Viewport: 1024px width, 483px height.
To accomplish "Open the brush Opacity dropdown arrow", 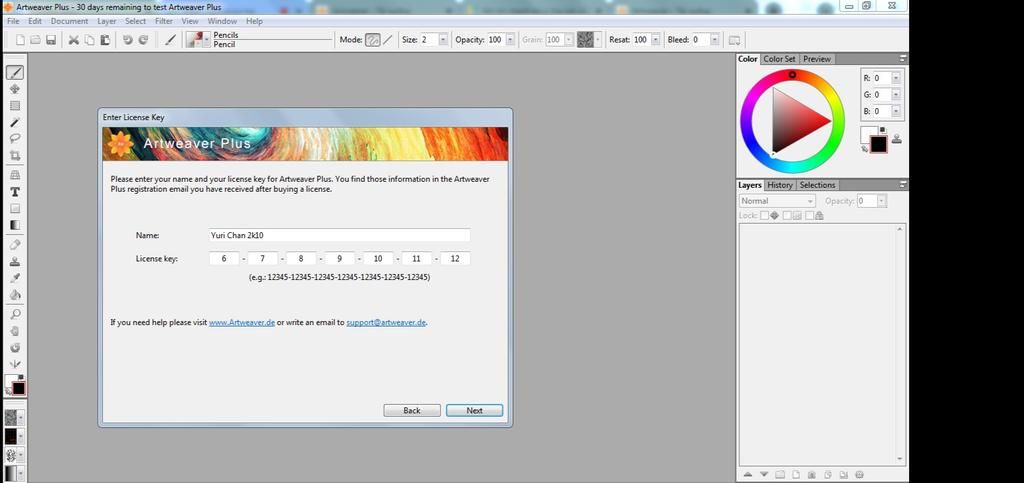I will [x=510, y=40].
